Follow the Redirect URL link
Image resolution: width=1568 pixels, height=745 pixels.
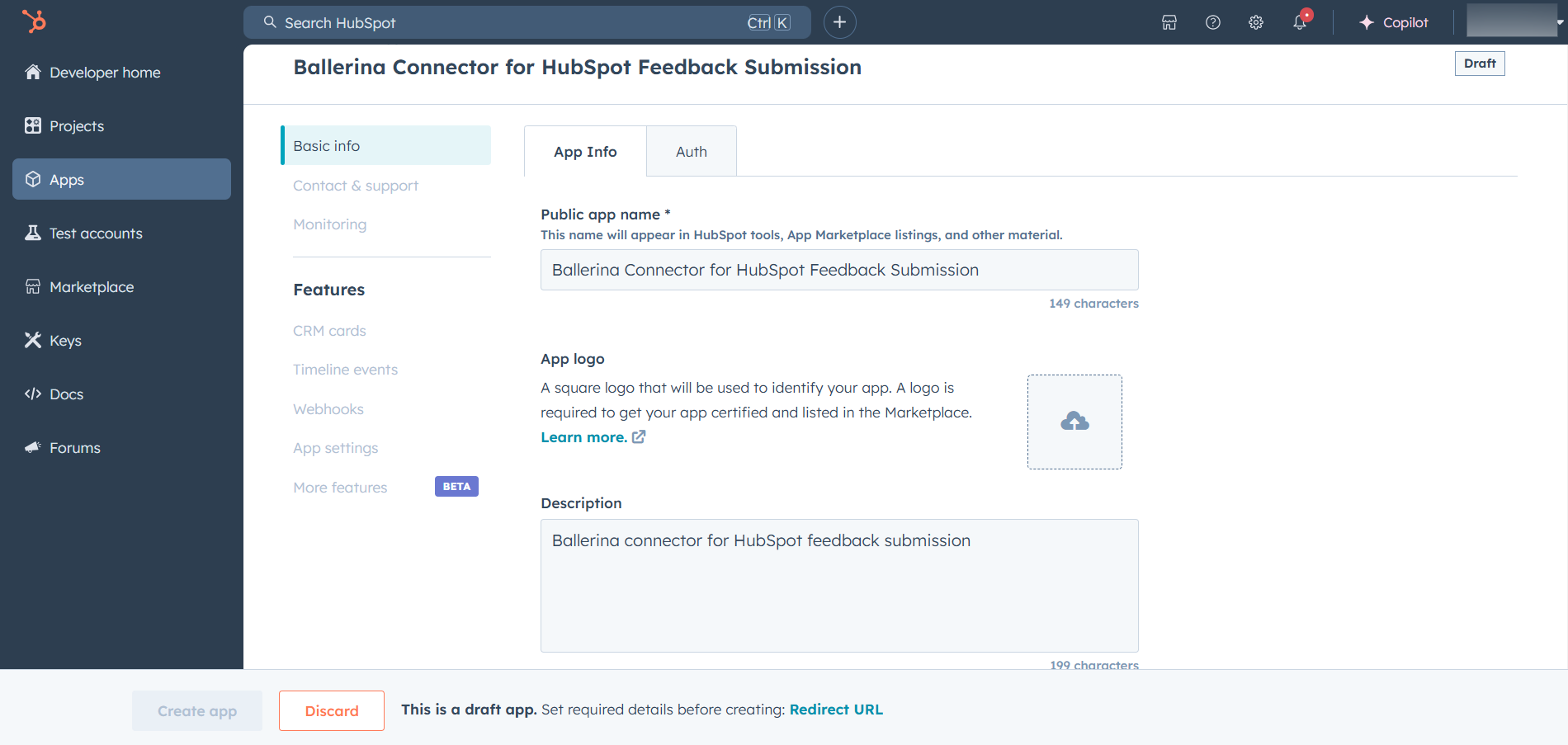click(836, 710)
